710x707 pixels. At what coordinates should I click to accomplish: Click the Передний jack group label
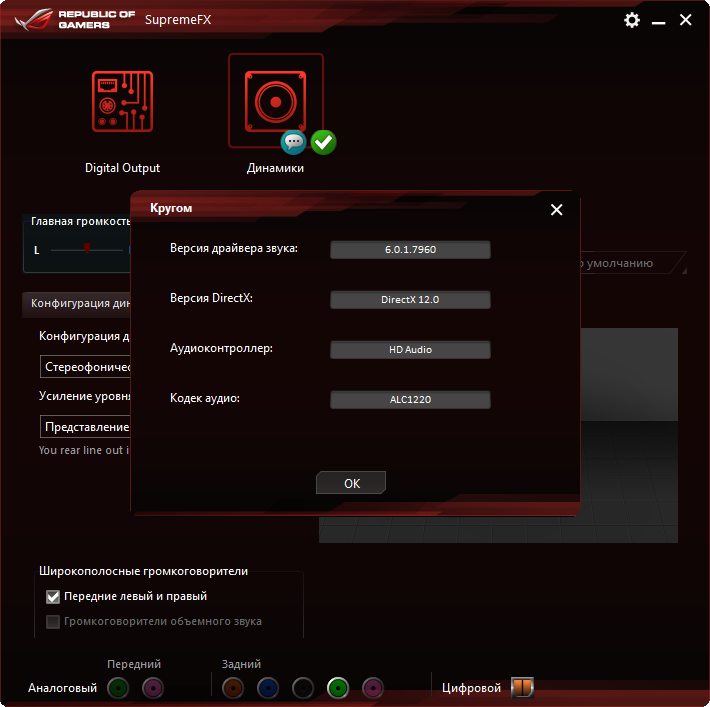134,664
